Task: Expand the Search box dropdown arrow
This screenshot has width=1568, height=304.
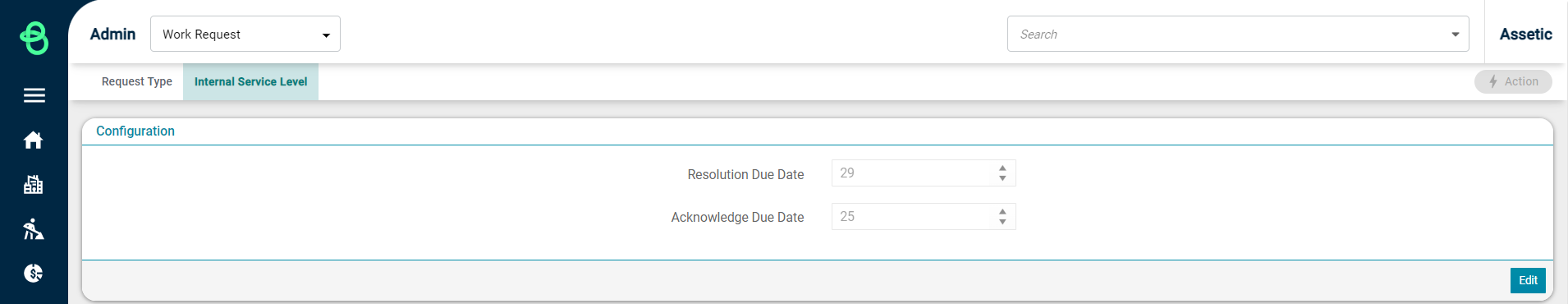Action: [x=1455, y=35]
